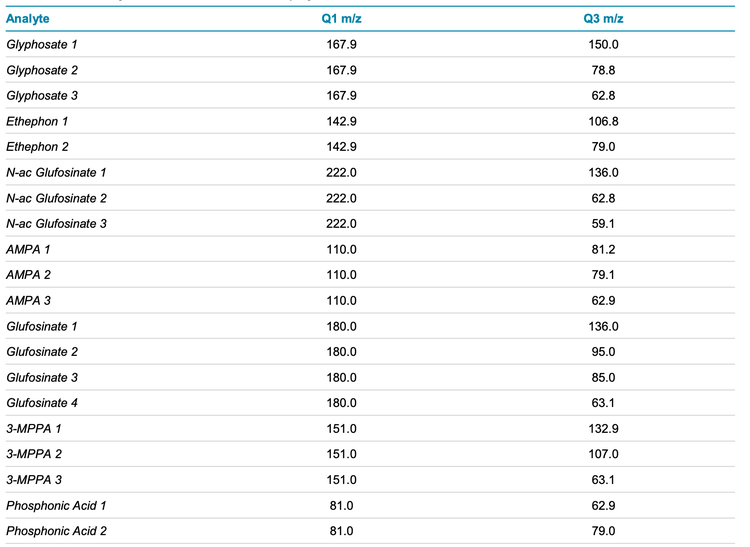Click Q3 value 150.0 for Glyphosate 1
The width and height of the screenshot is (750, 547).
(x=604, y=45)
